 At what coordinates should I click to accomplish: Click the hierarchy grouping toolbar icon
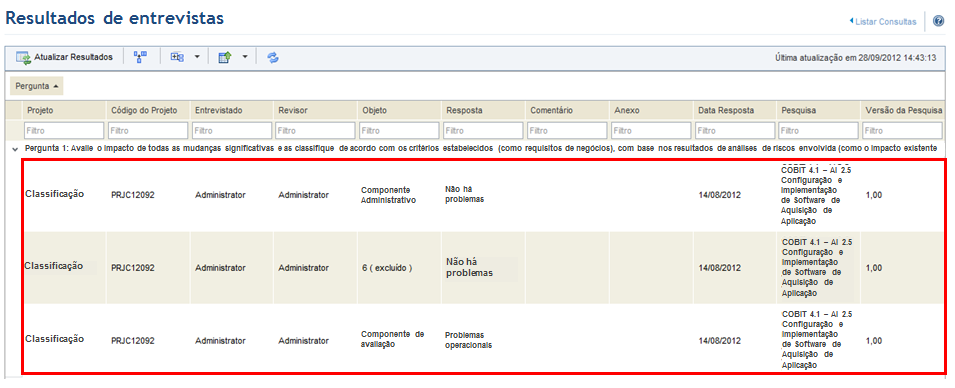pyautogui.click(x=141, y=57)
